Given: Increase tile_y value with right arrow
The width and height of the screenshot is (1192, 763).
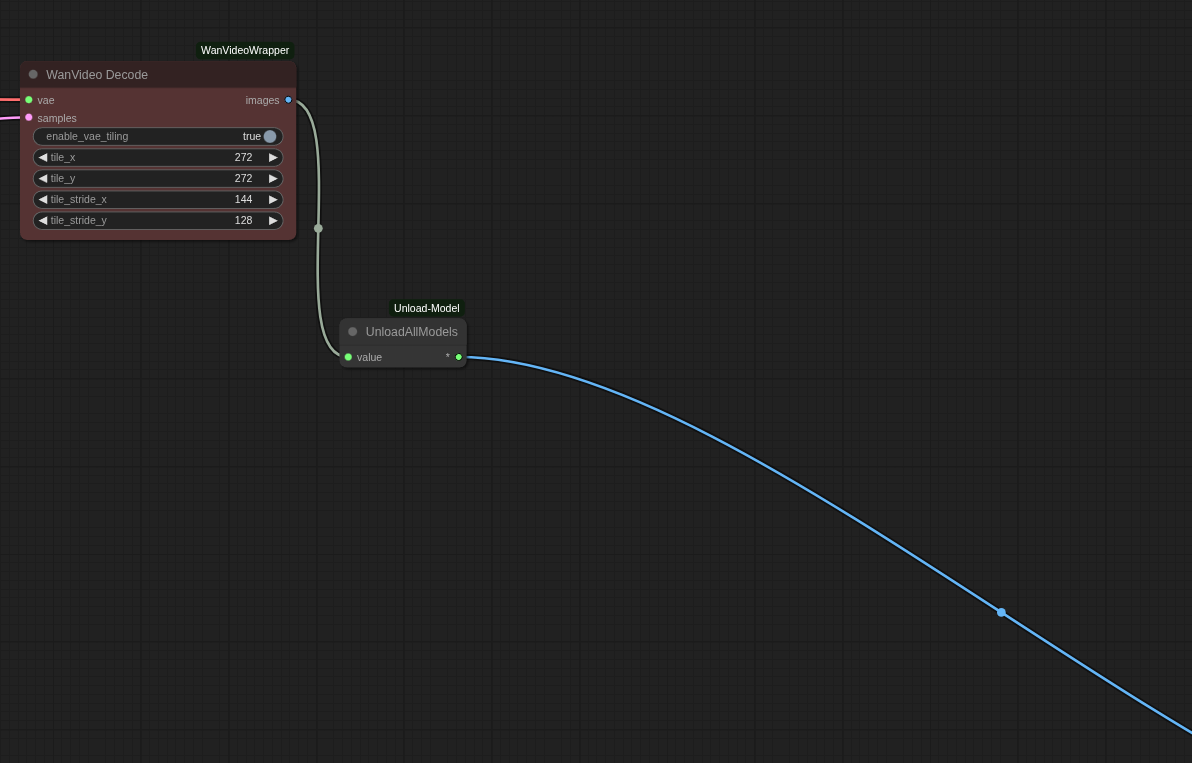Looking at the screenshot, I should pyautogui.click(x=274, y=179).
